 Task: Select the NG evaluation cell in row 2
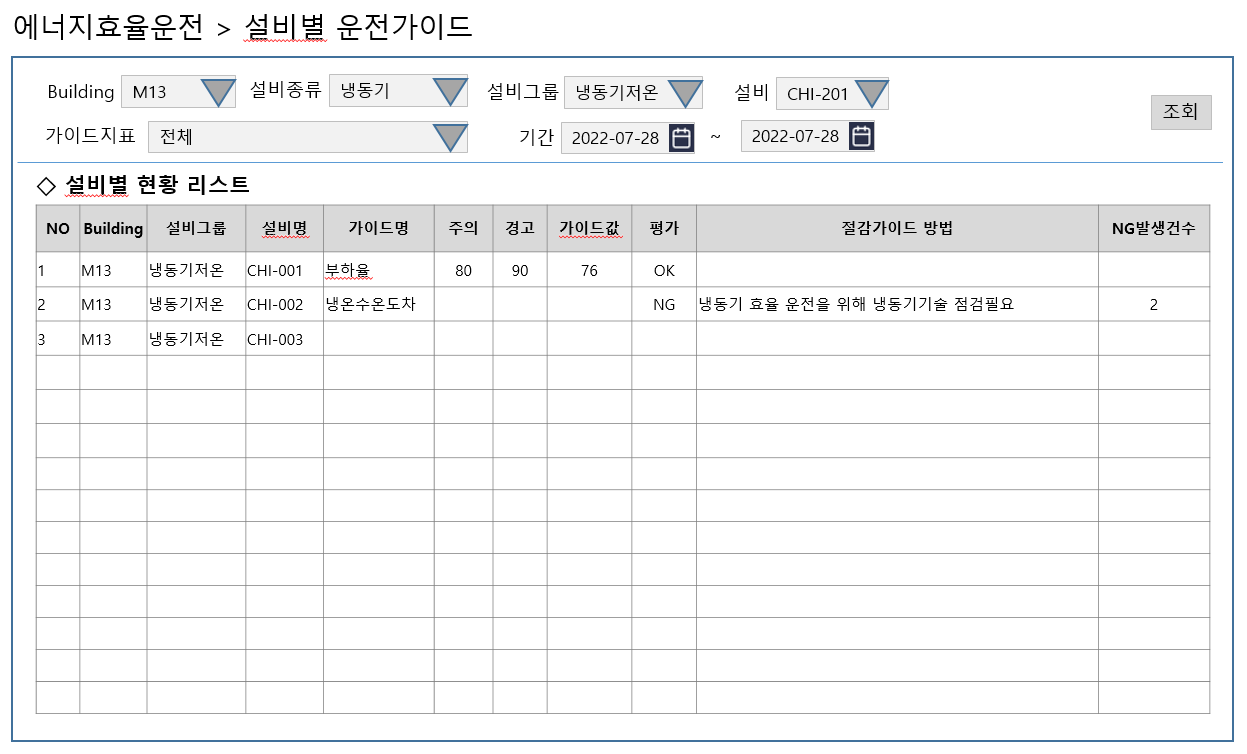tap(664, 305)
